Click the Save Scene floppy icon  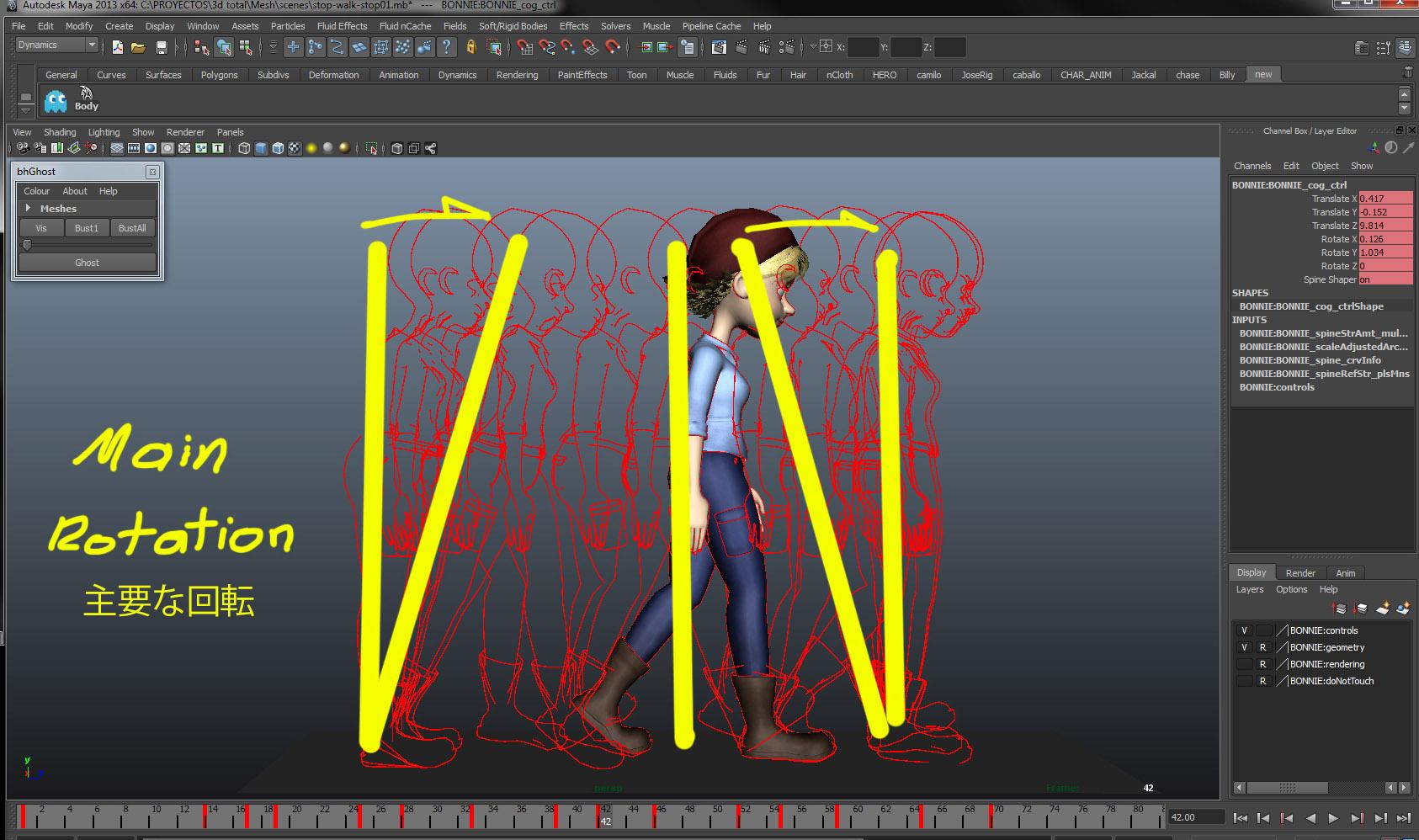(161, 47)
